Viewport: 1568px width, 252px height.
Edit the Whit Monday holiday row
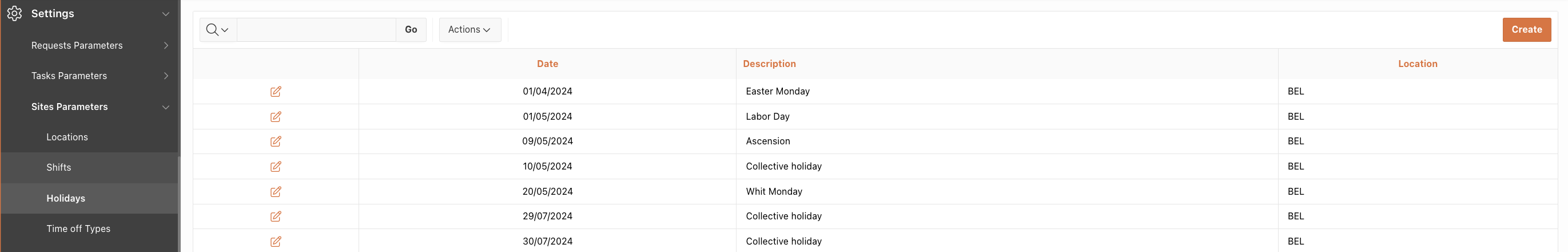[x=276, y=192]
